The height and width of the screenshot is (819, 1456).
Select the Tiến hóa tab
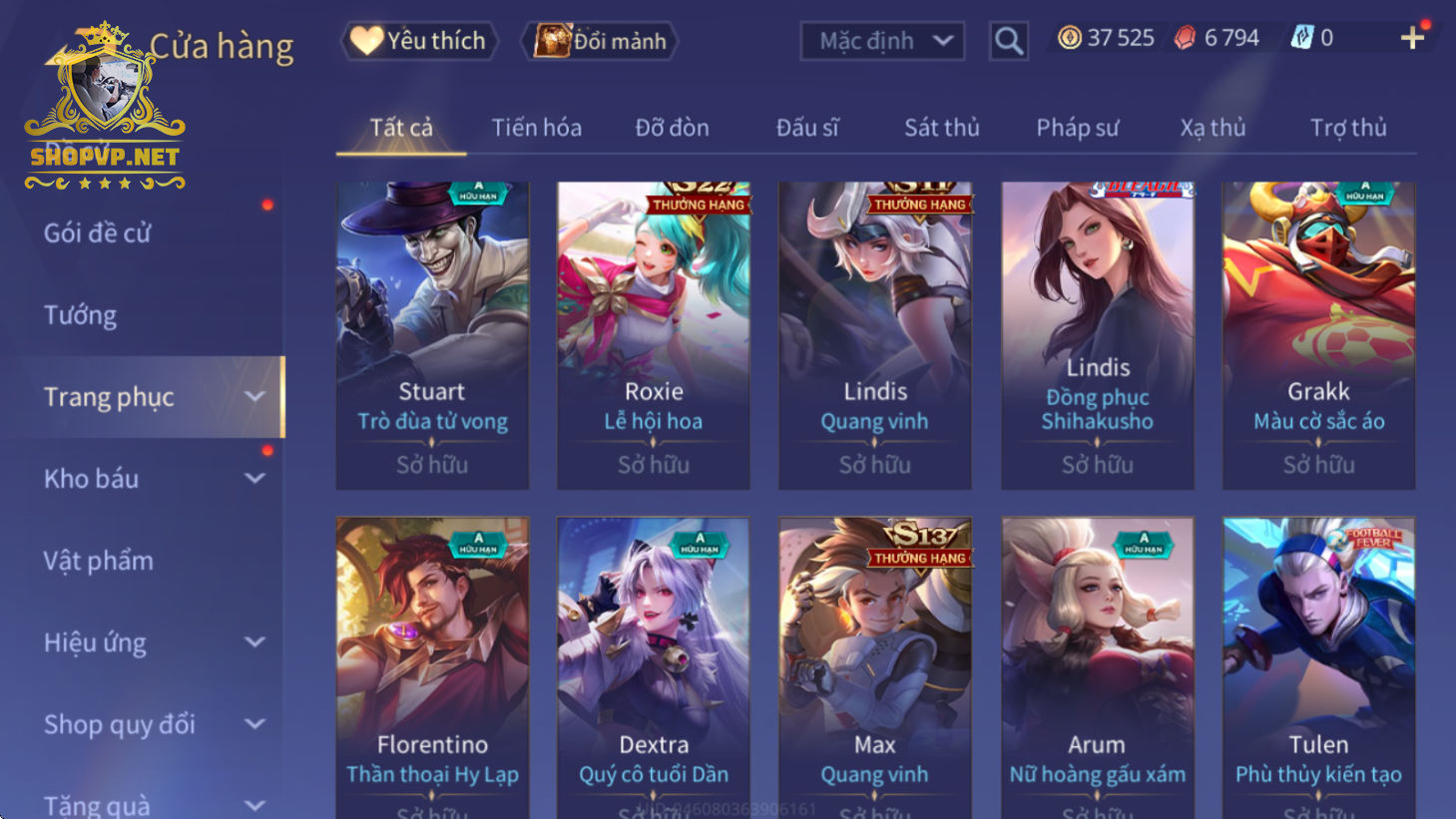[536, 128]
